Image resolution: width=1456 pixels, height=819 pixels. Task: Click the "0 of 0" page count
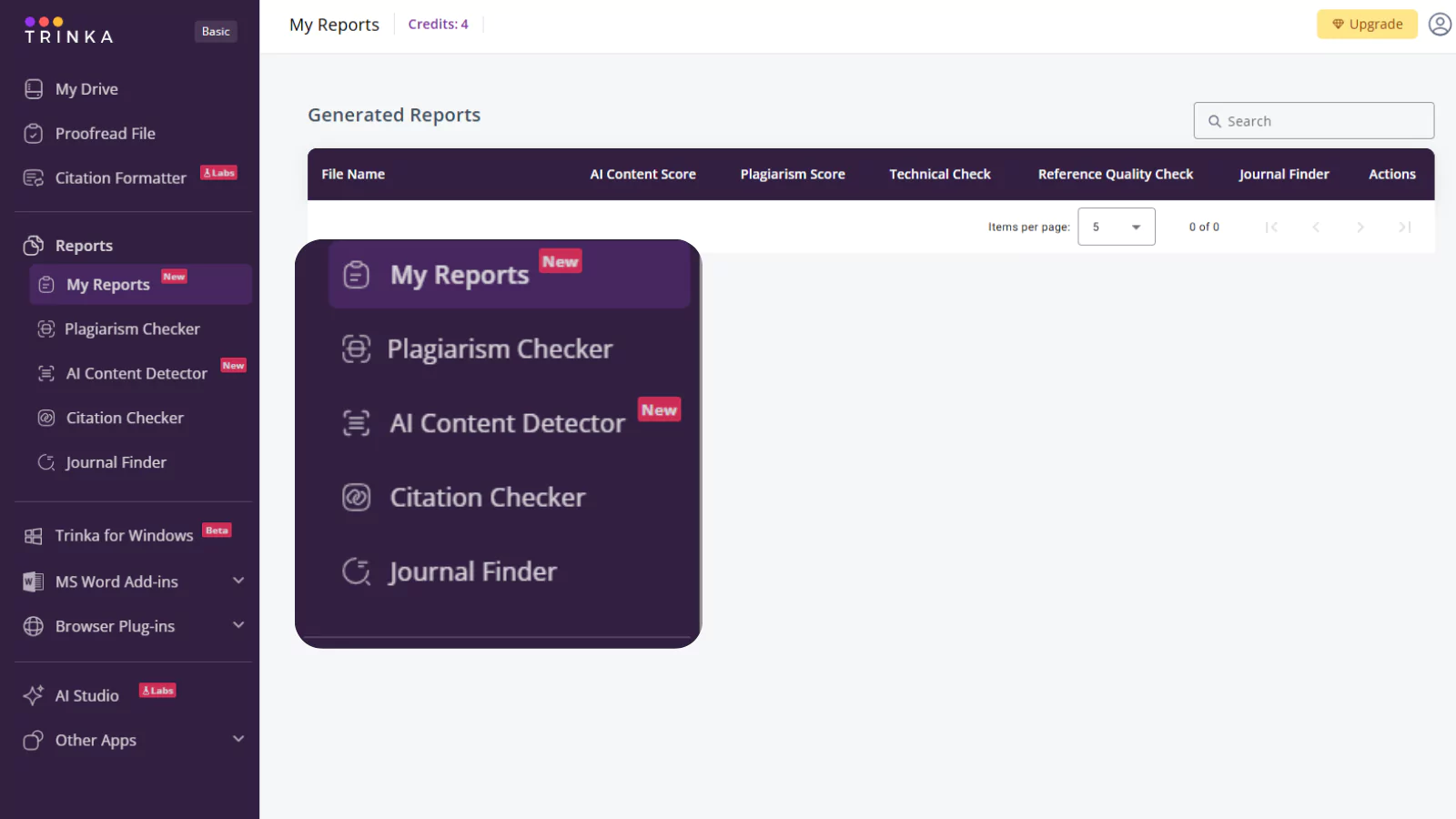tap(1204, 227)
